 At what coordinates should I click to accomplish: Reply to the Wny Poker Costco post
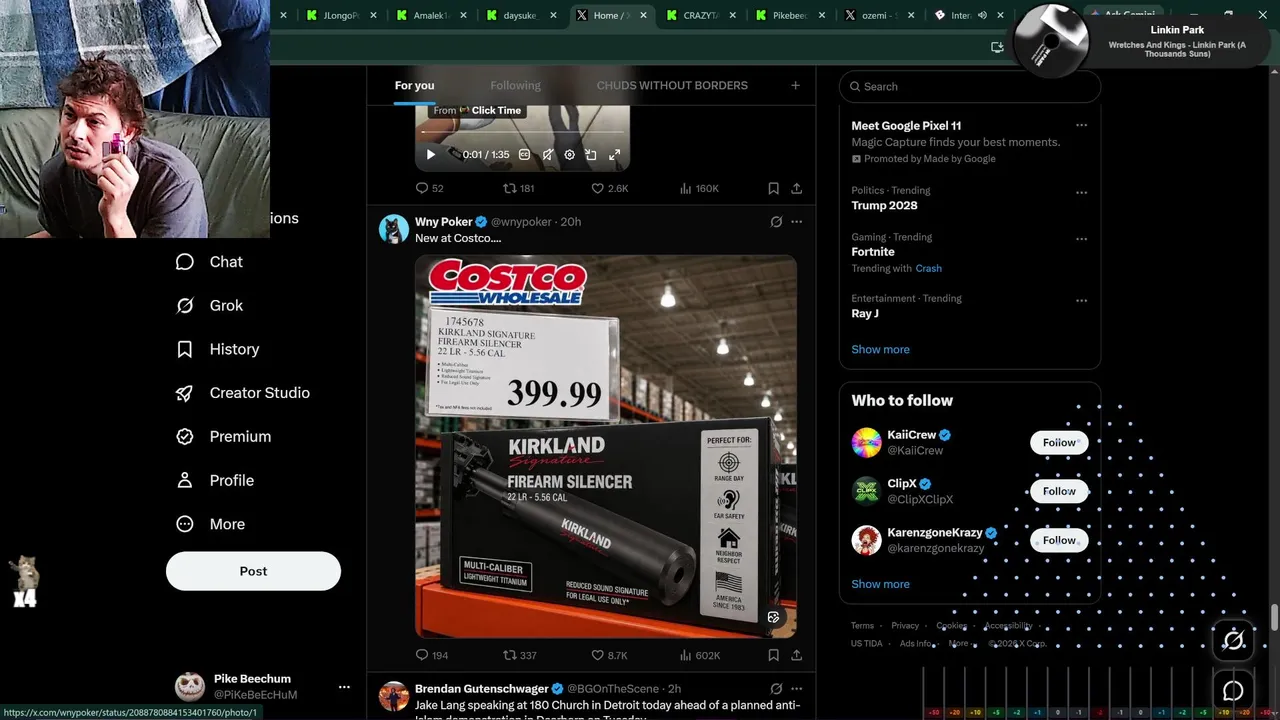(431, 655)
